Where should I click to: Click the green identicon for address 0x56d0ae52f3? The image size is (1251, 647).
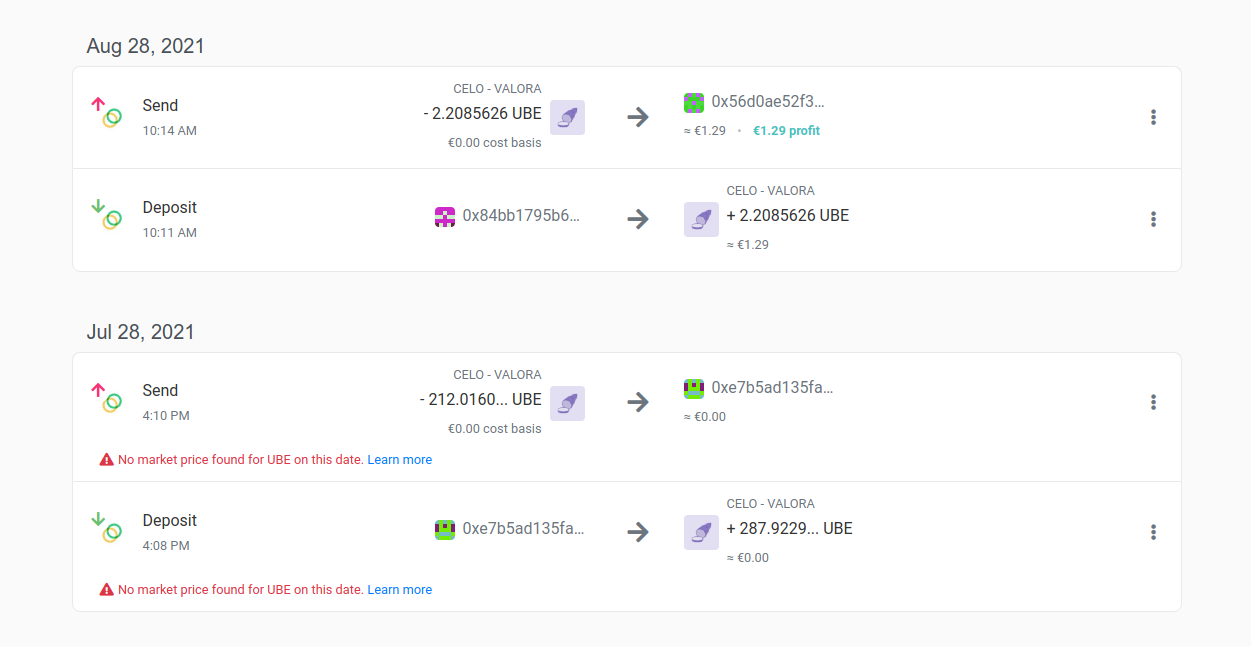point(694,102)
